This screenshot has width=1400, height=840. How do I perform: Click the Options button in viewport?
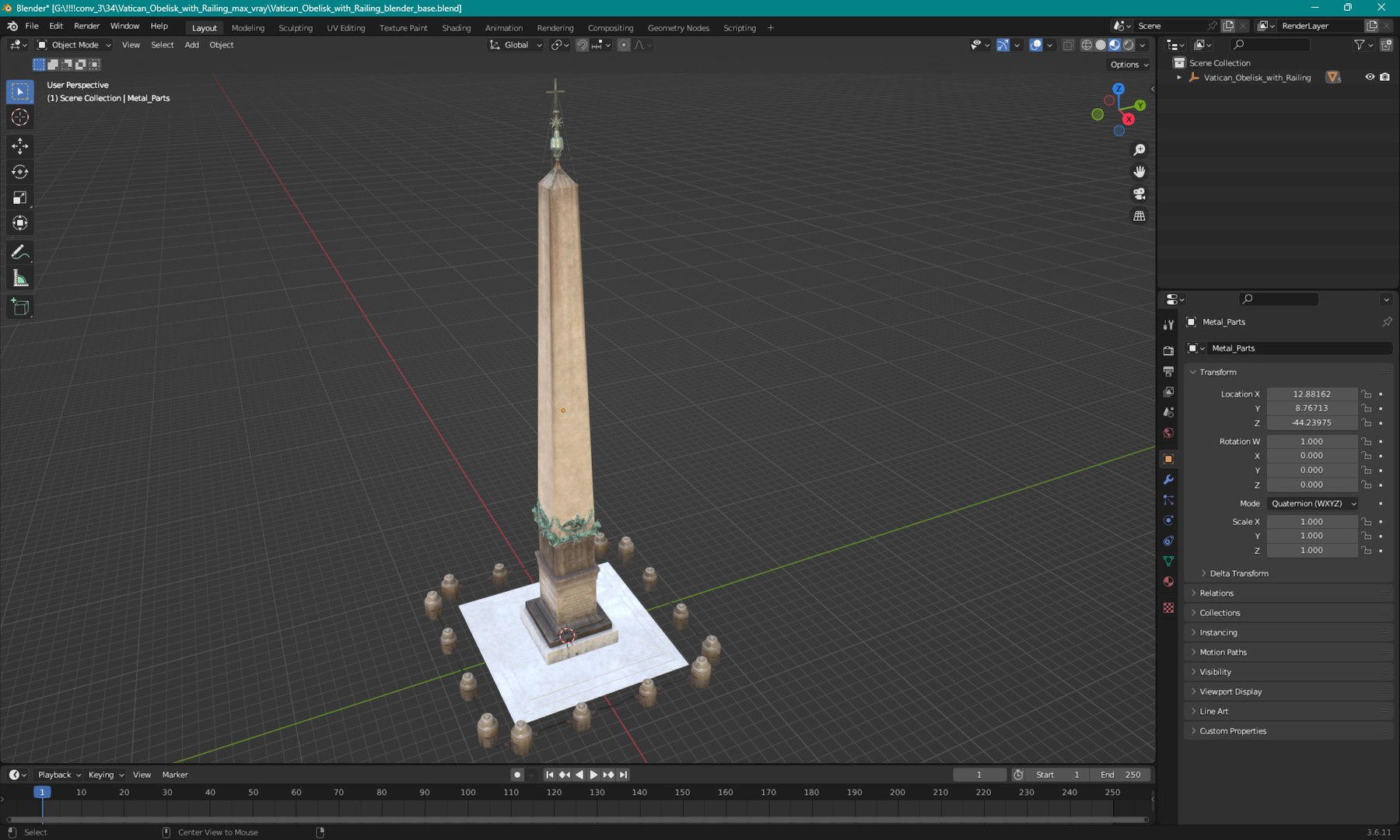coord(1129,65)
